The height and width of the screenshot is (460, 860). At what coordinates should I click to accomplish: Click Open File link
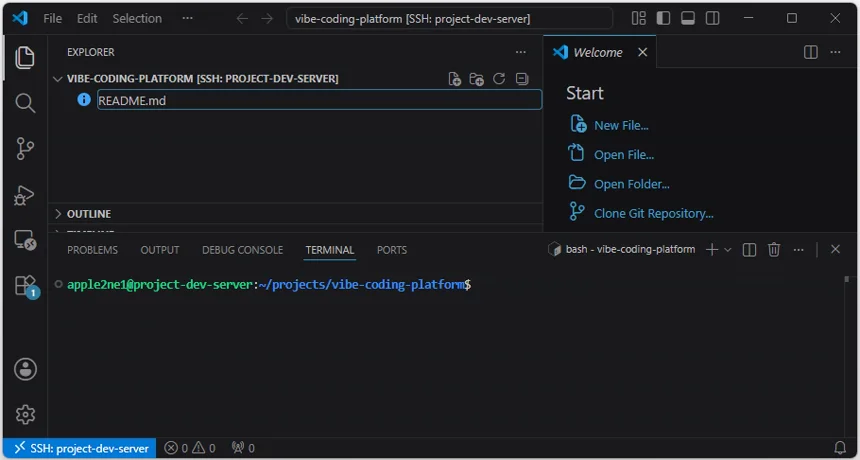(x=624, y=155)
